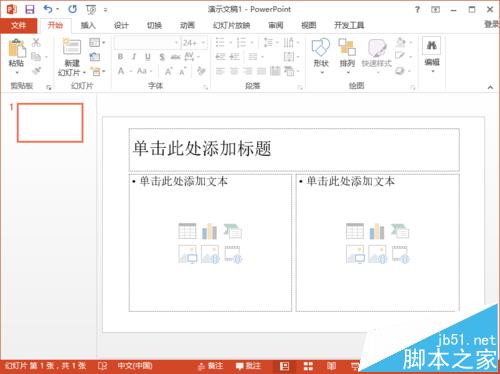Select slide 1 thumbnail in panel
This screenshot has height=374, width=500.
(50, 123)
